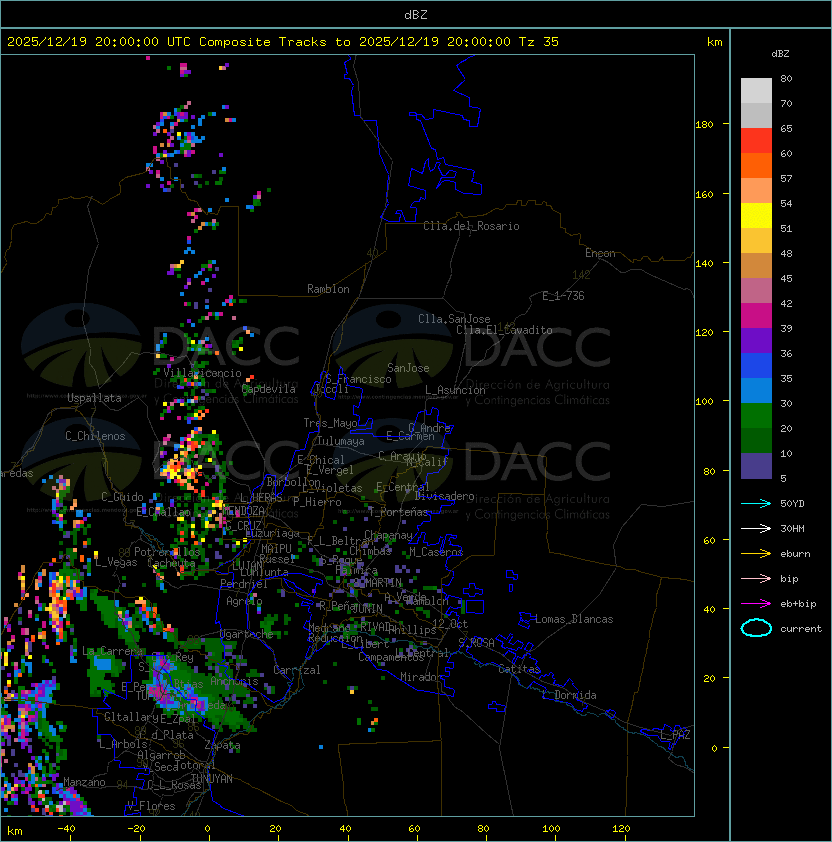Pick the orange swatch between 60 and 57 dBZ
This screenshot has width=832, height=842.
[x=756, y=165]
